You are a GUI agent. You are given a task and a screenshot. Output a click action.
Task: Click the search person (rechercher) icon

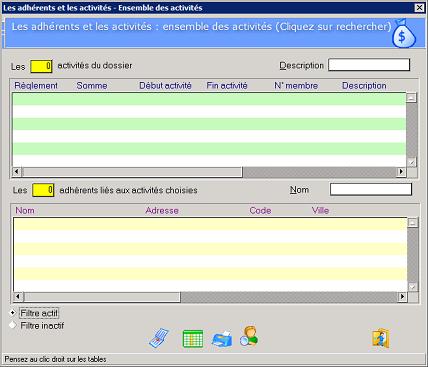(249, 336)
